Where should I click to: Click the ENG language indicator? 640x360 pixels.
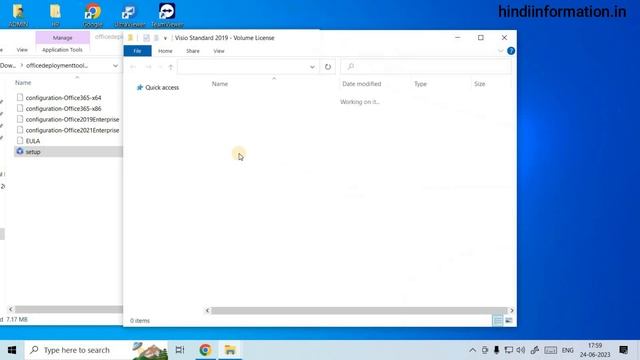tap(567, 350)
